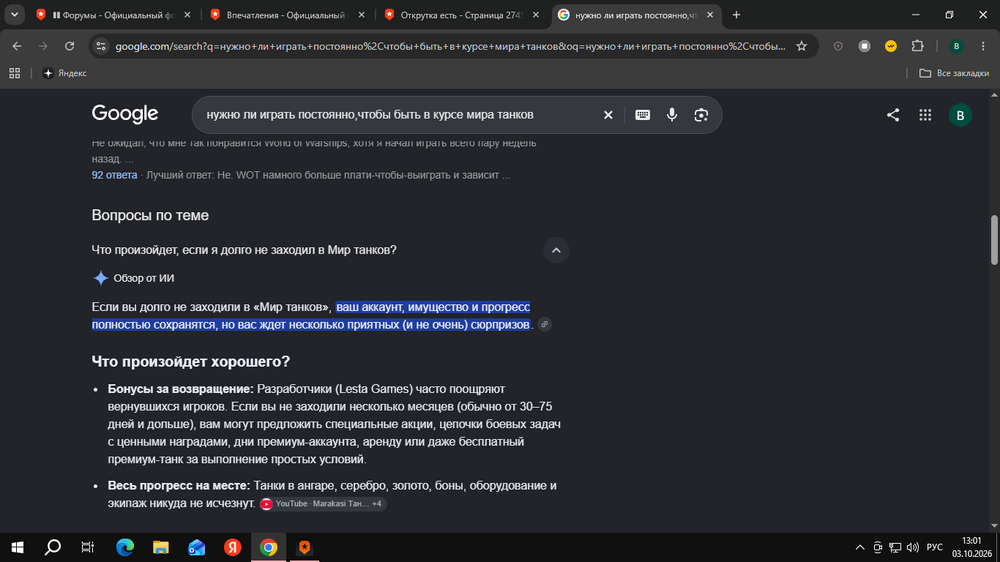Screen dimensions: 1000x562
Task: Open Chrome three-dot menu
Action: (983, 46)
